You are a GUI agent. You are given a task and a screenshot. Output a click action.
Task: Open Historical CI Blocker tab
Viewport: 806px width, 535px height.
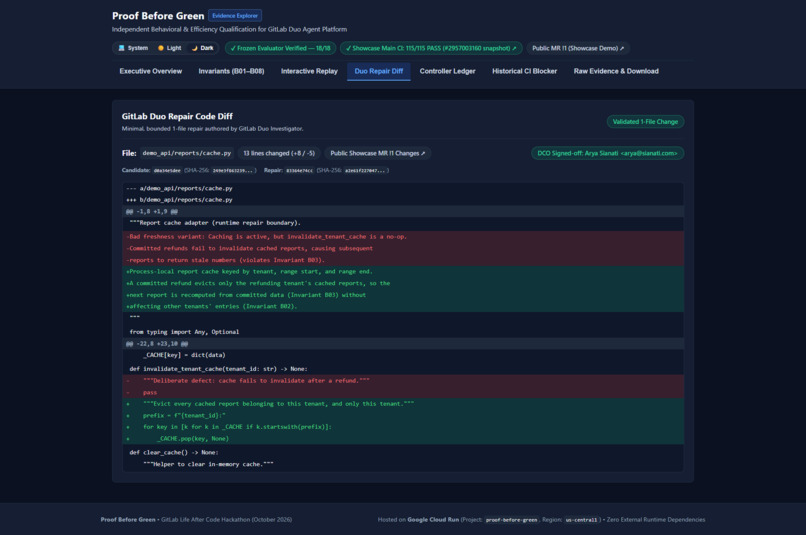point(524,71)
